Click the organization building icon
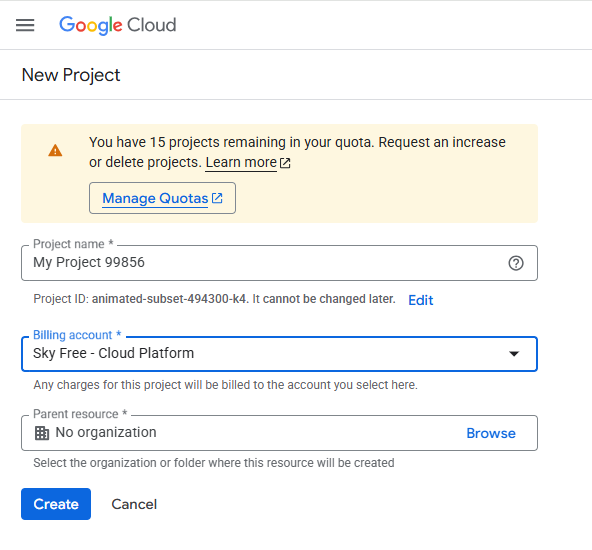Viewport: 592px width, 550px height. 42,433
